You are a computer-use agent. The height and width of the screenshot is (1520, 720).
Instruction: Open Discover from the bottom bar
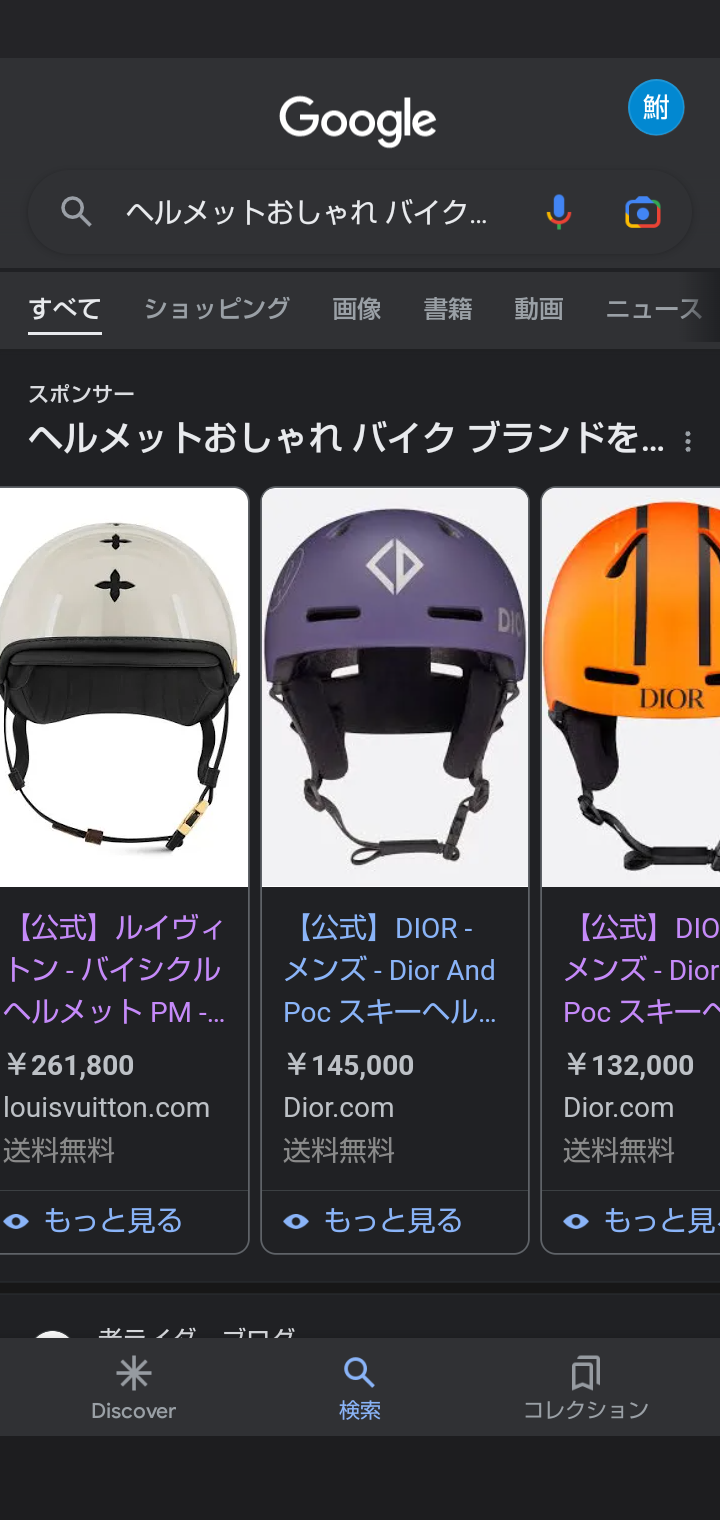[133, 1388]
